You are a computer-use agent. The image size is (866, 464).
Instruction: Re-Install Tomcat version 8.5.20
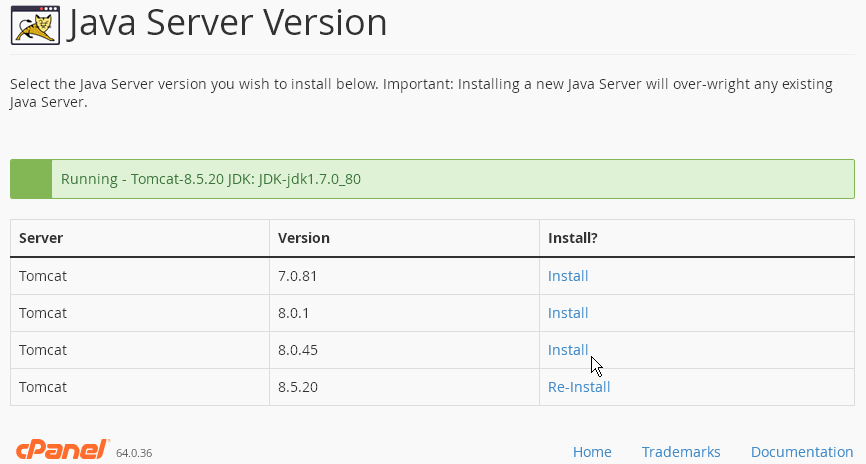point(579,387)
